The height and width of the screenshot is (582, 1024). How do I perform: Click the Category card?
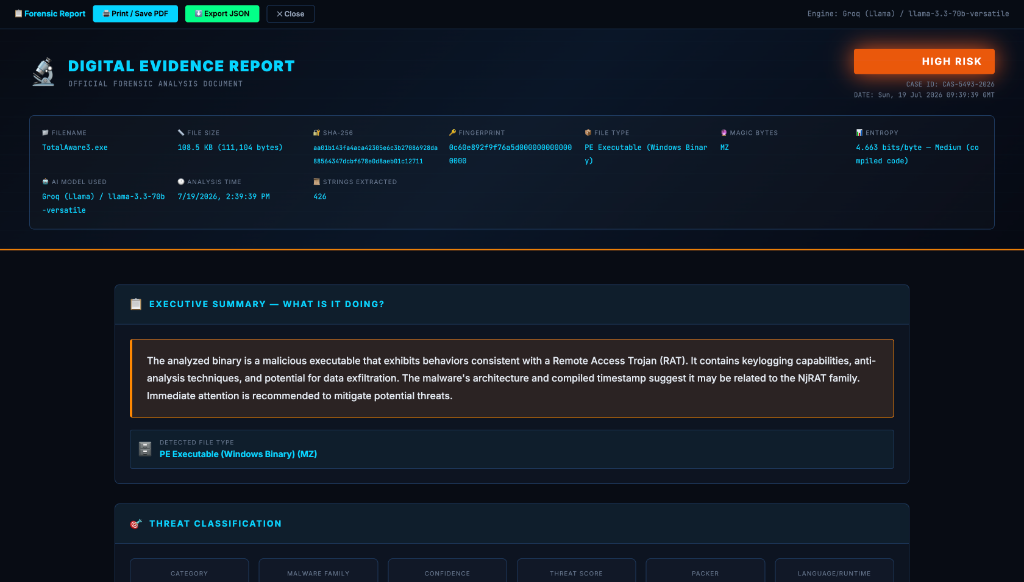(x=189, y=570)
